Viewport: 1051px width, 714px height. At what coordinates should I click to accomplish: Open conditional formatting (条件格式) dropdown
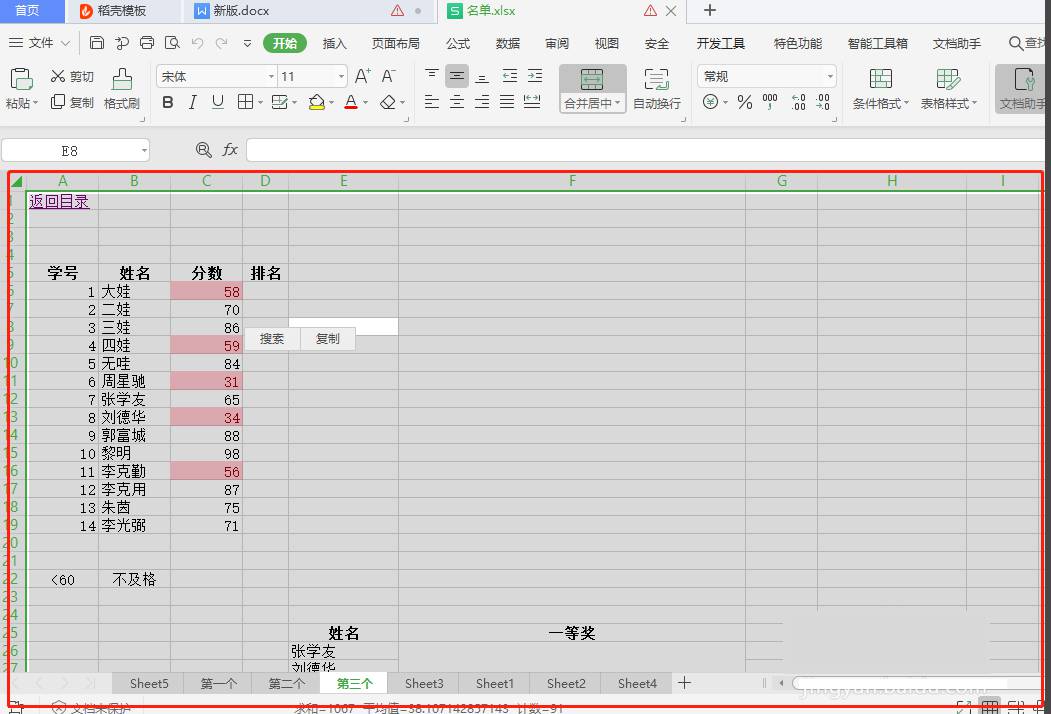coord(881,88)
